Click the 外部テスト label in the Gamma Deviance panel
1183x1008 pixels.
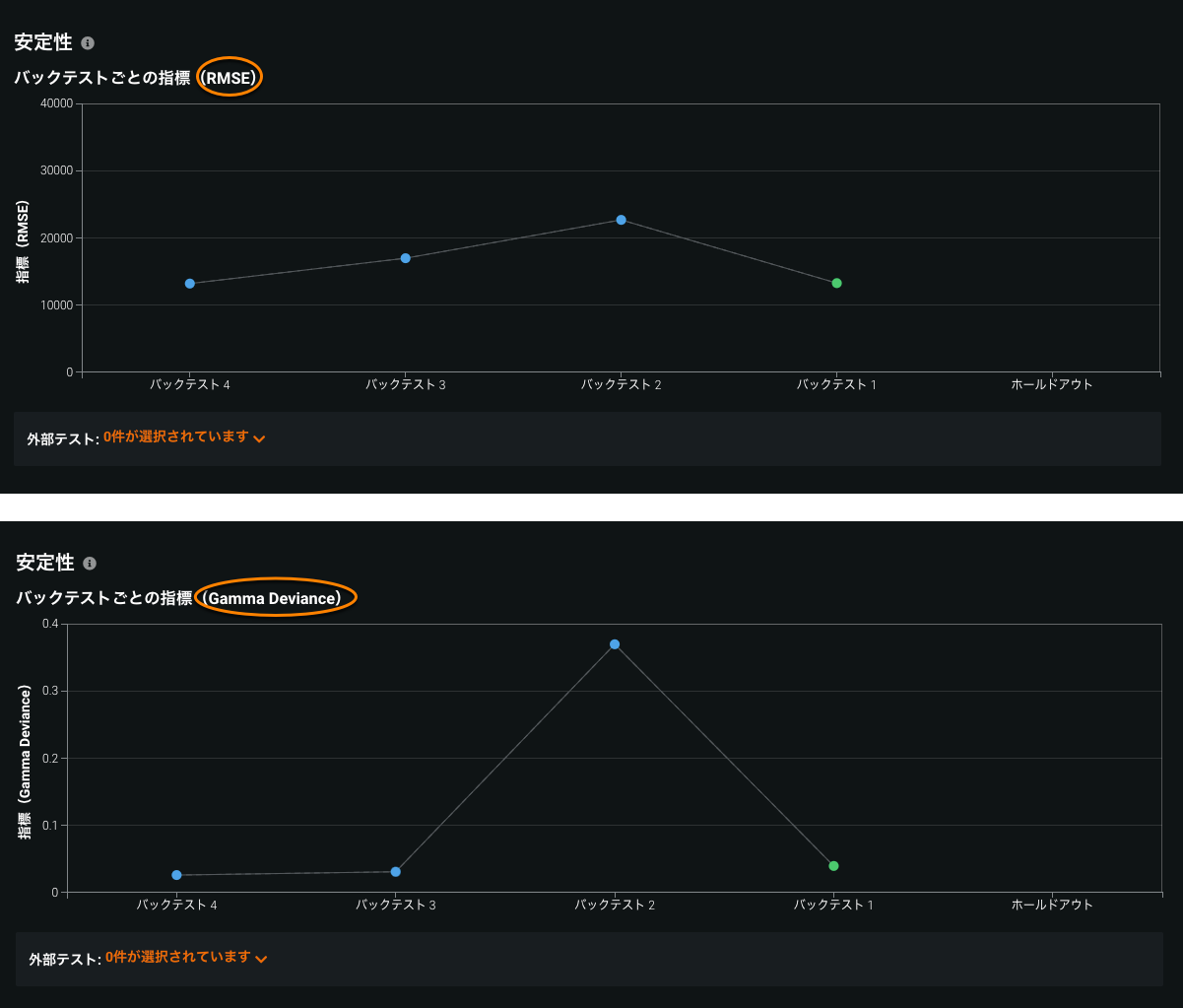tap(65, 959)
